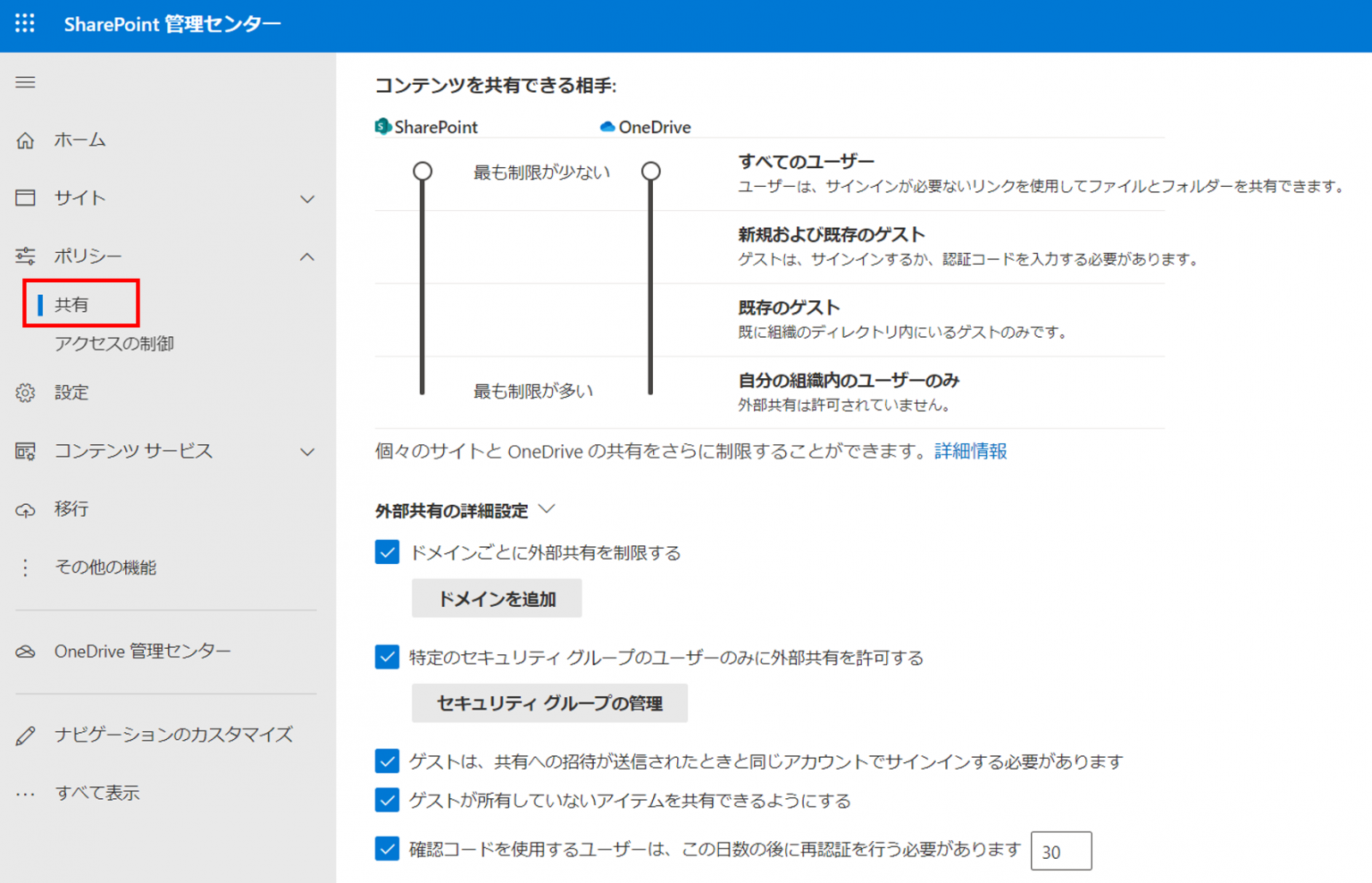Go to ホーム in the sidebar
The width and height of the screenshot is (1372, 883).
pos(79,139)
